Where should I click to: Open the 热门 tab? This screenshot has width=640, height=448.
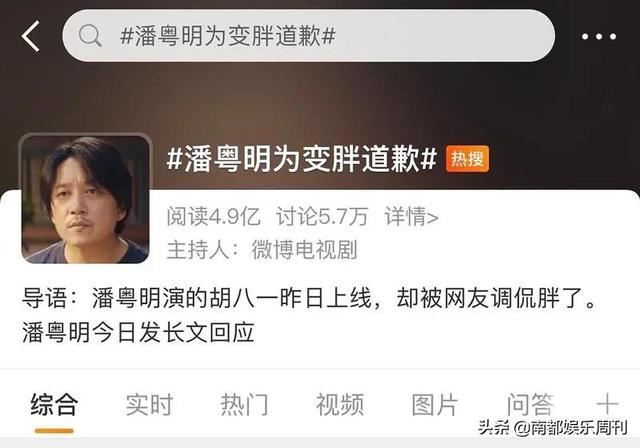point(244,404)
